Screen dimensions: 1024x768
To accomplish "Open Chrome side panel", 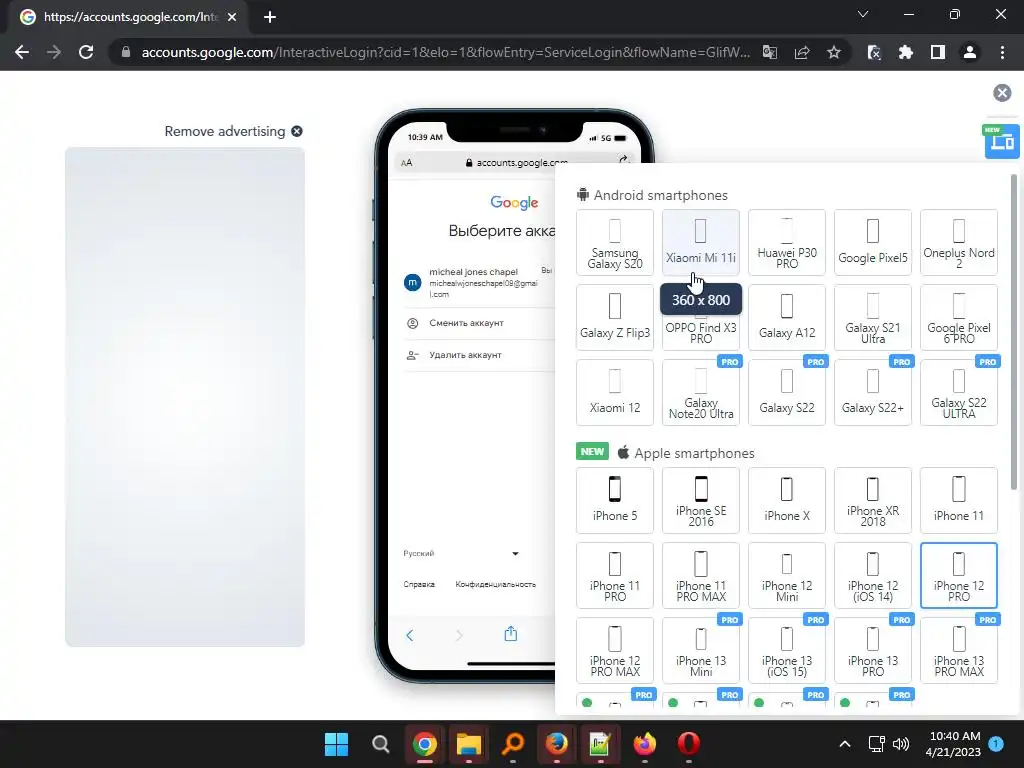I will [x=938, y=52].
